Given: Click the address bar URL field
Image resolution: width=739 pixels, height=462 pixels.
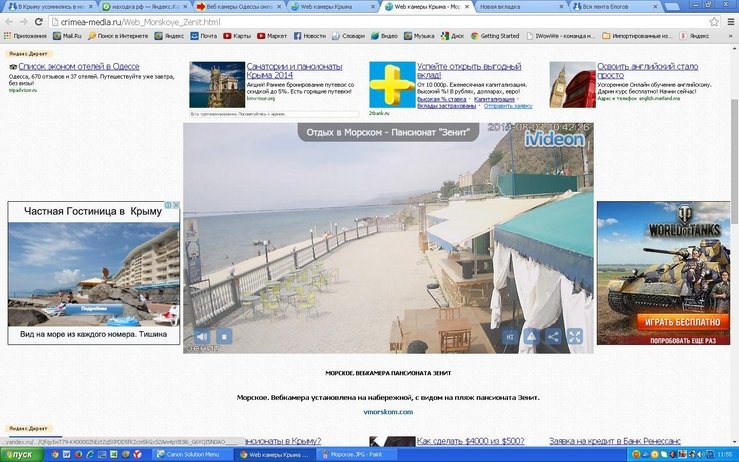Looking at the screenshot, I should coord(377,22).
